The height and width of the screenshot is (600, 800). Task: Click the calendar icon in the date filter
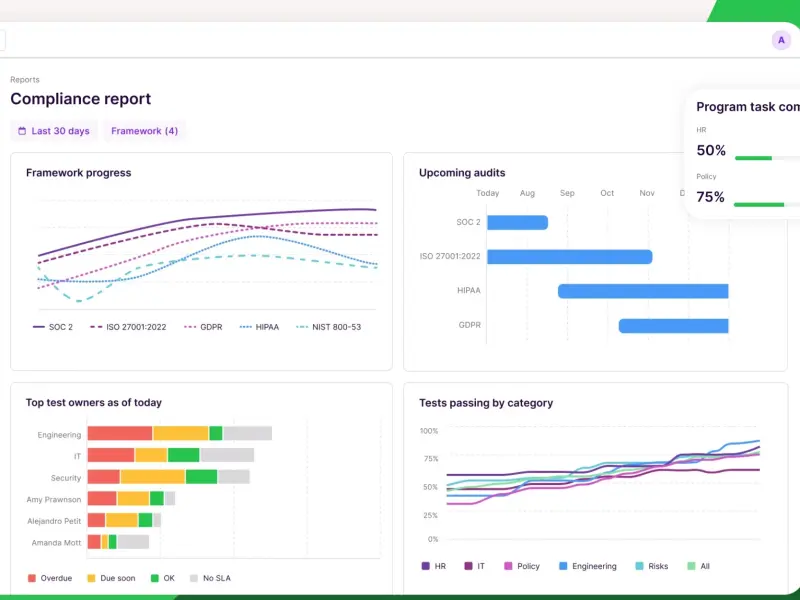(x=22, y=131)
